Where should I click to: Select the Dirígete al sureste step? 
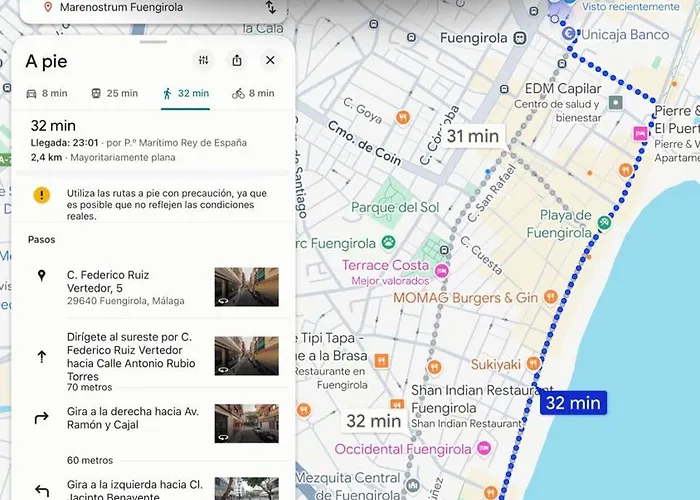130,357
